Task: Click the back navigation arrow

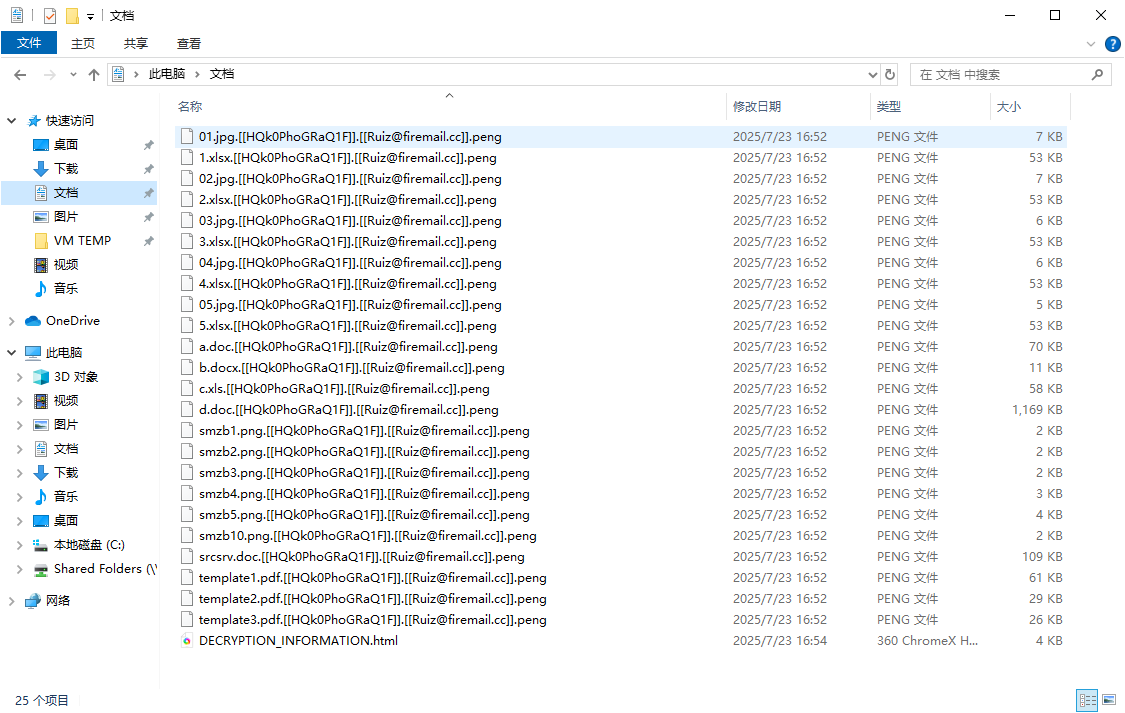Action: point(20,75)
